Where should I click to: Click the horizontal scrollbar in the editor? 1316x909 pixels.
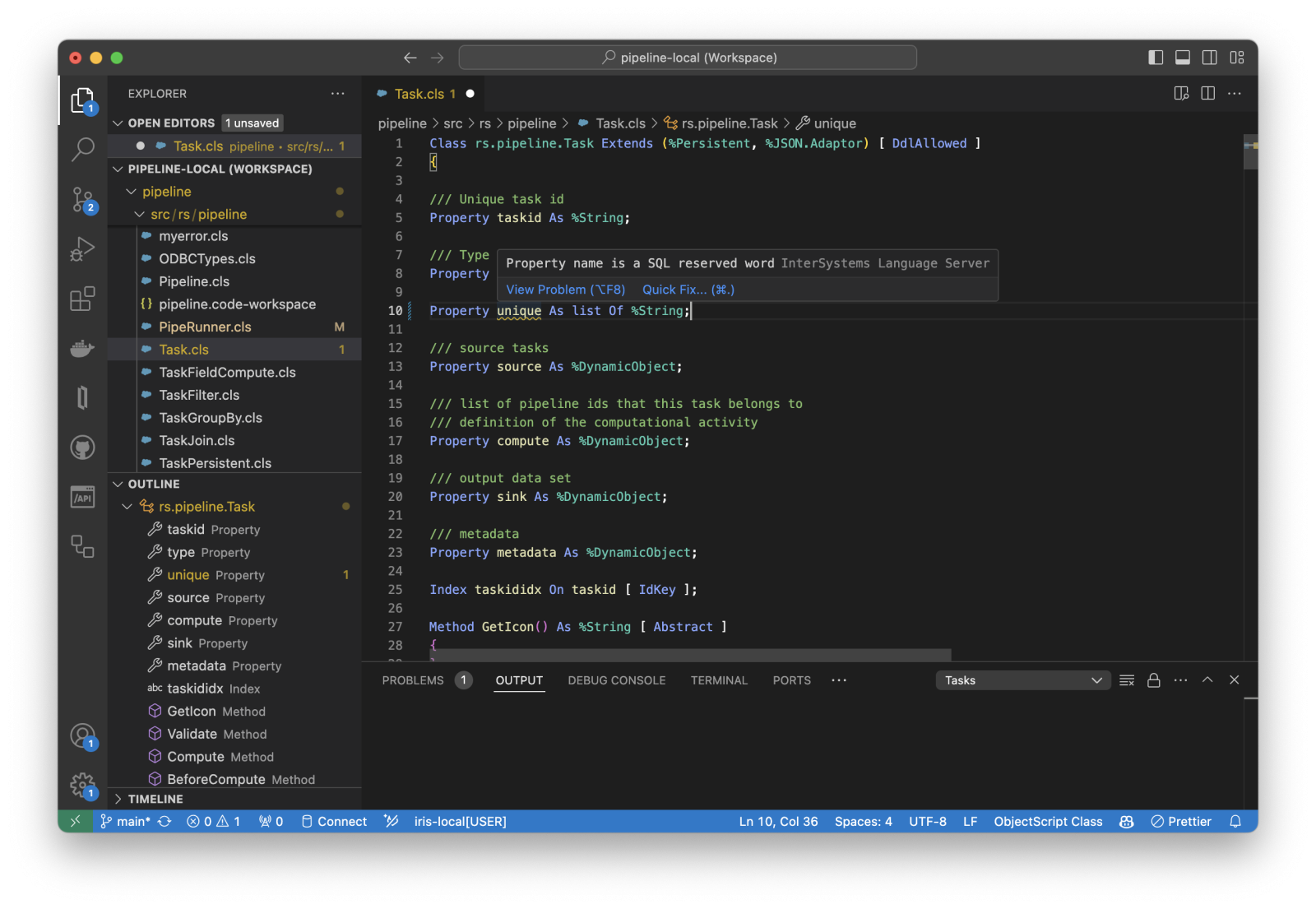pos(690,655)
